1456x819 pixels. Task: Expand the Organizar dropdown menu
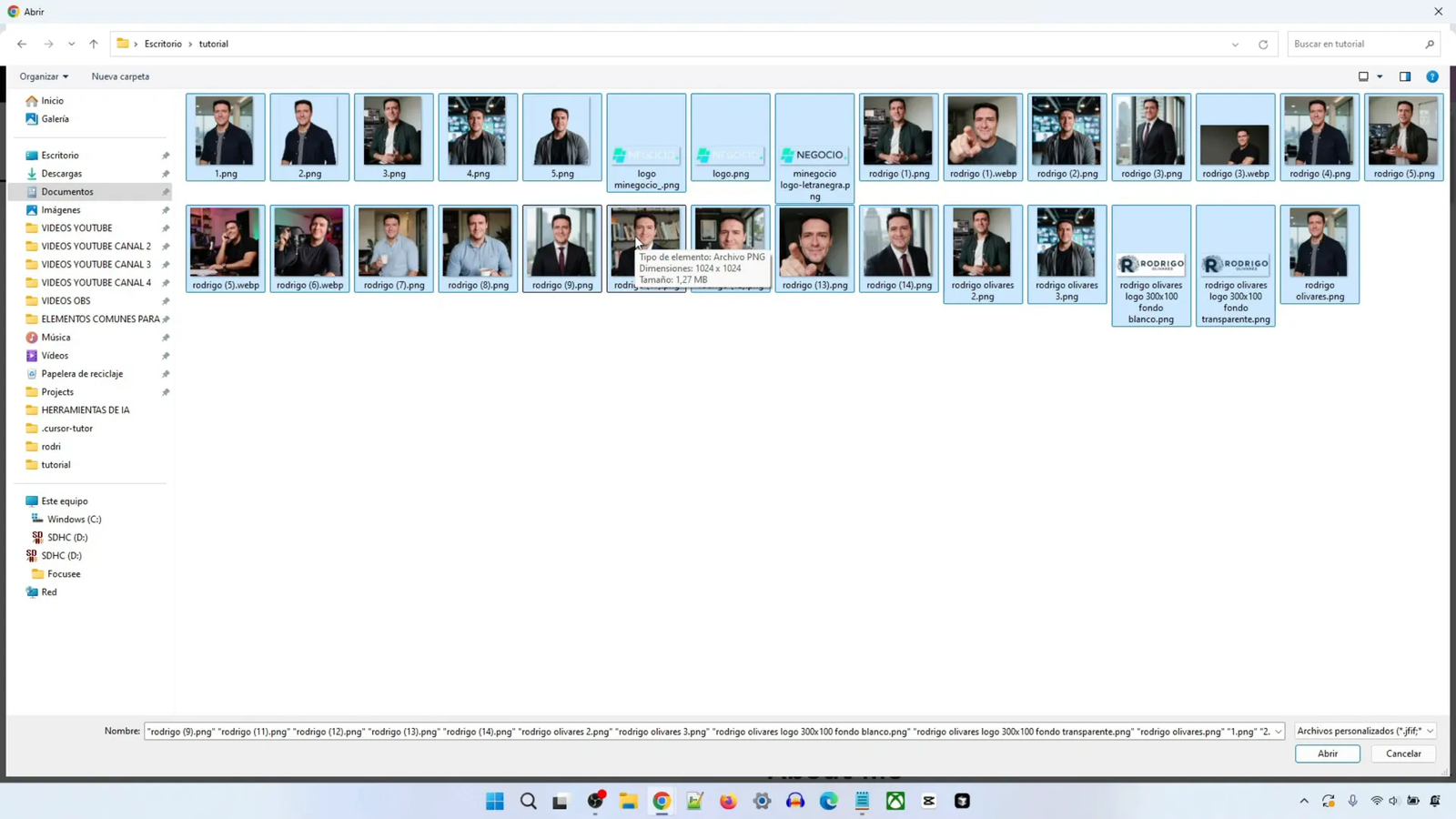44,76
